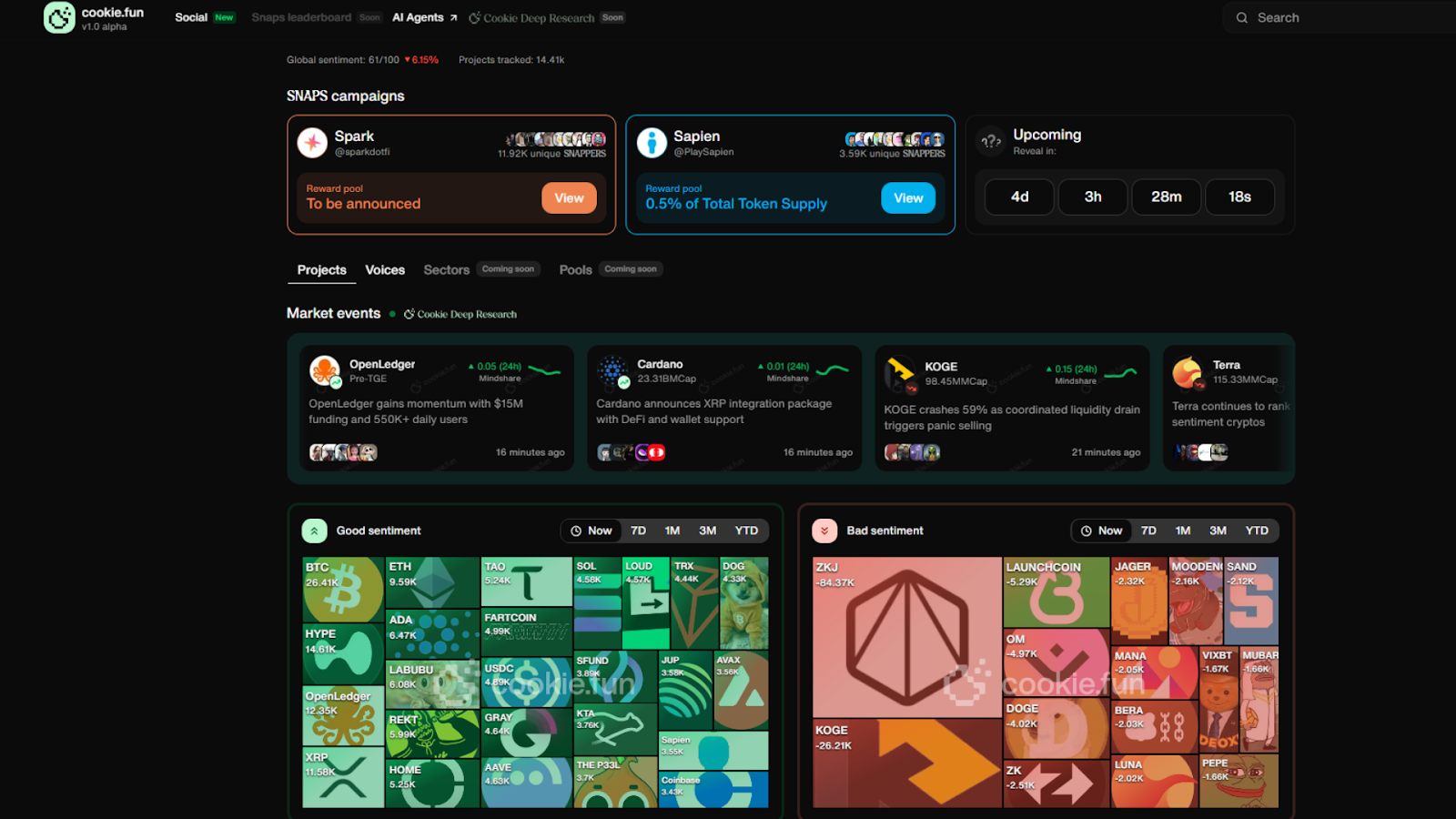Click the OpenLedger octopus avatar
The image size is (1456, 819).
(x=325, y=371)
